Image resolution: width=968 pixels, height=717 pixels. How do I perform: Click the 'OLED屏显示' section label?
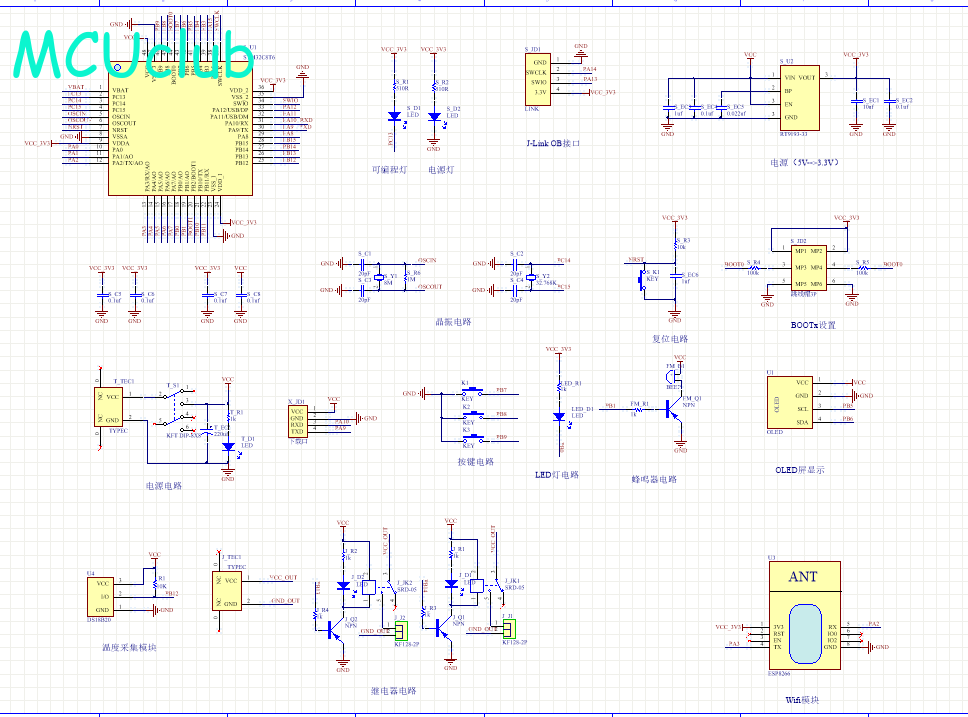coord(800,470)
